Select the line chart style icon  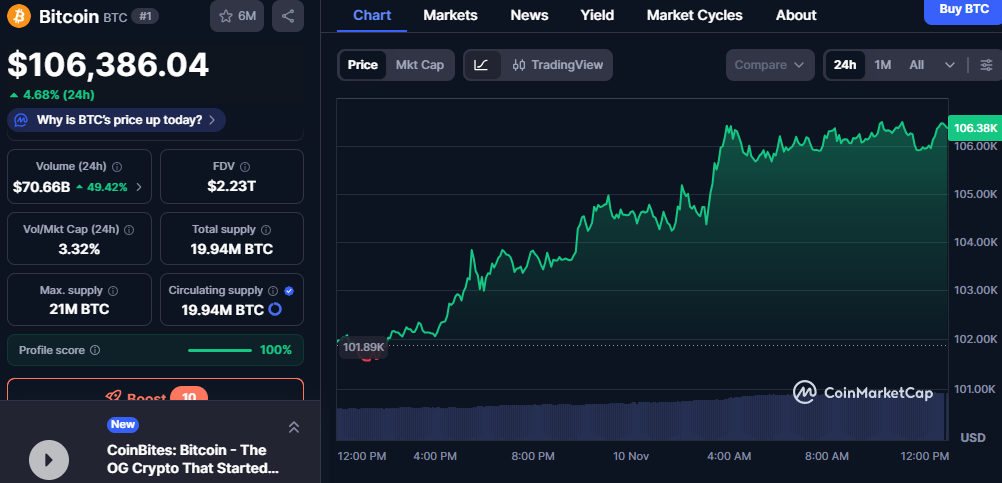[x=481, y=65]
